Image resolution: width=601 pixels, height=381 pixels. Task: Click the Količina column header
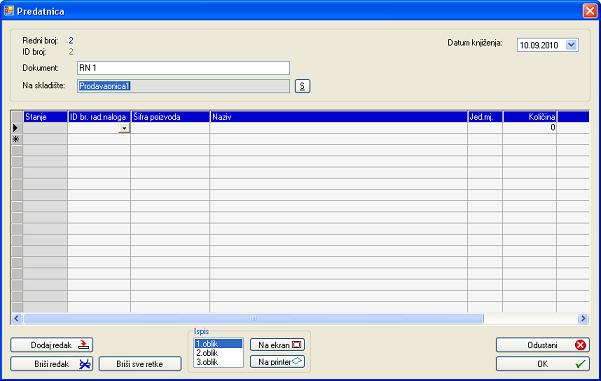[530, 117]
